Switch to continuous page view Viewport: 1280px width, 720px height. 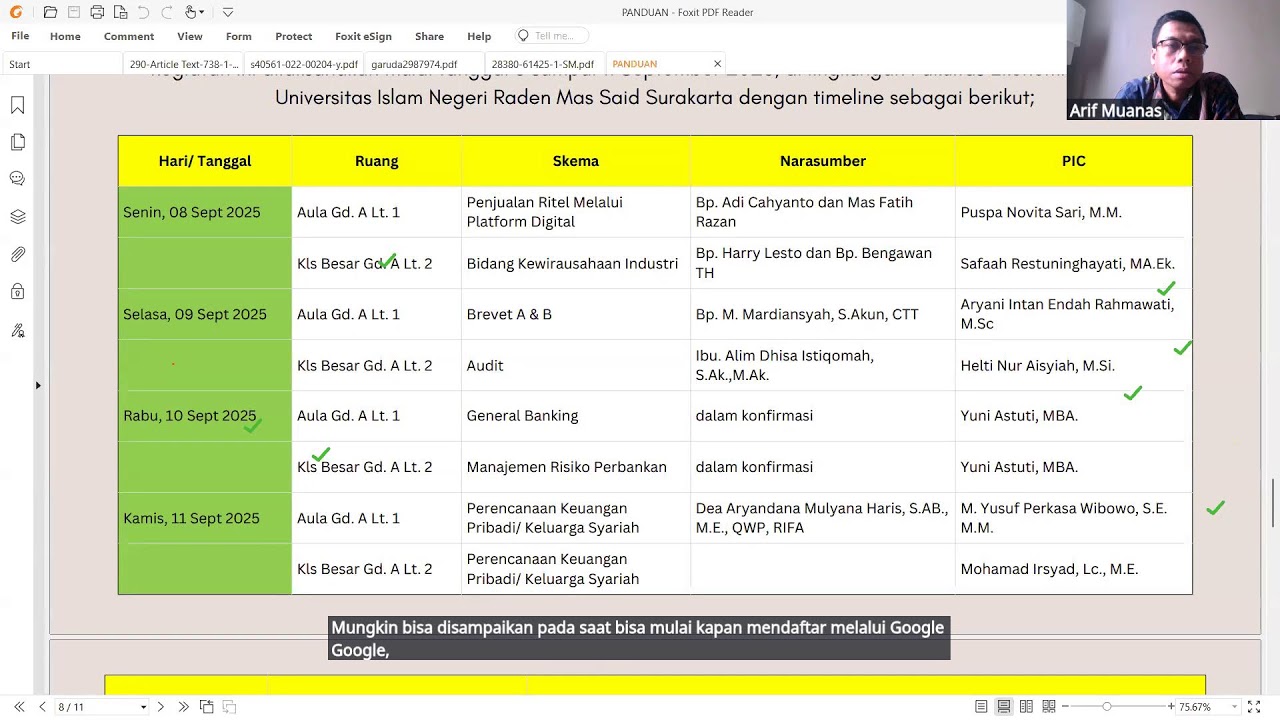(1004, 707)
